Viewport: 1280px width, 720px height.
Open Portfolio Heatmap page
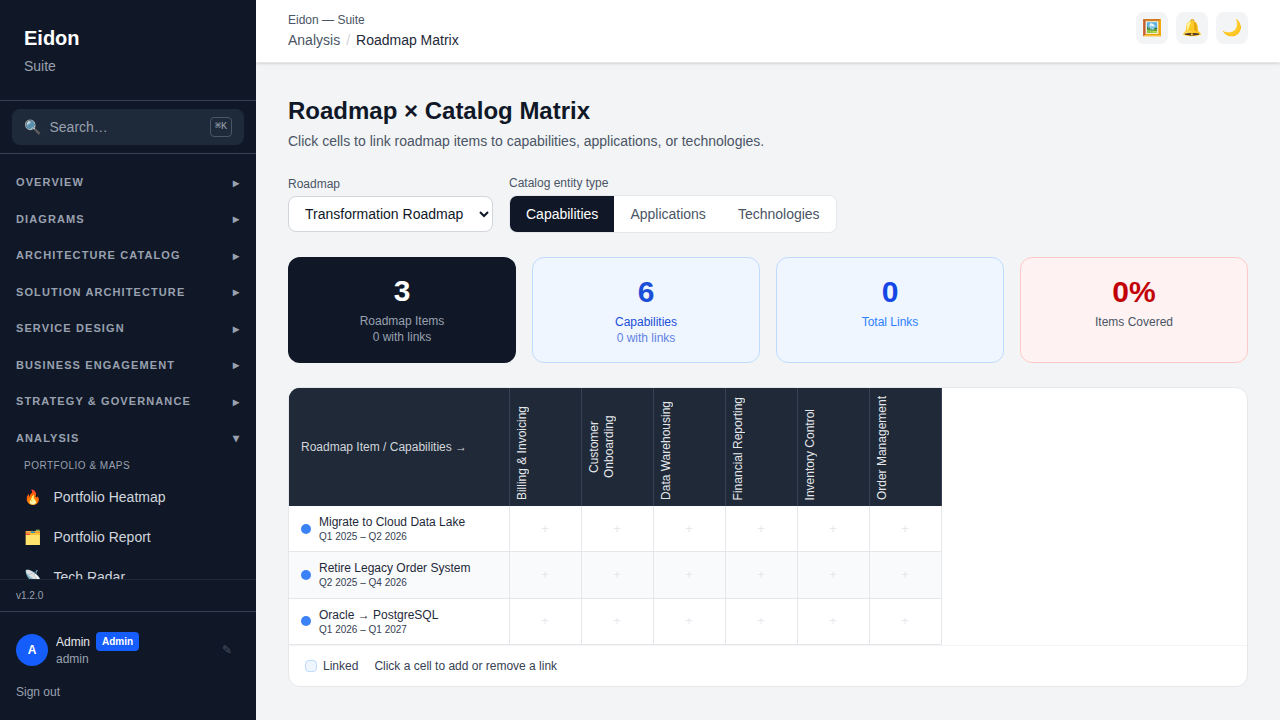click(x=128, y=497)
